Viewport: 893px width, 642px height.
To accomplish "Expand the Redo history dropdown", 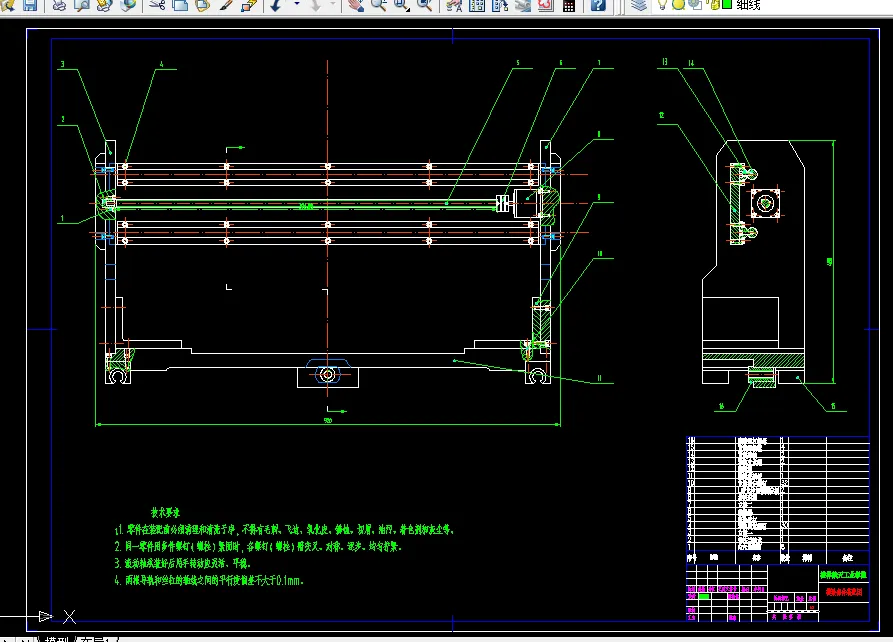I will click(333, 5).
